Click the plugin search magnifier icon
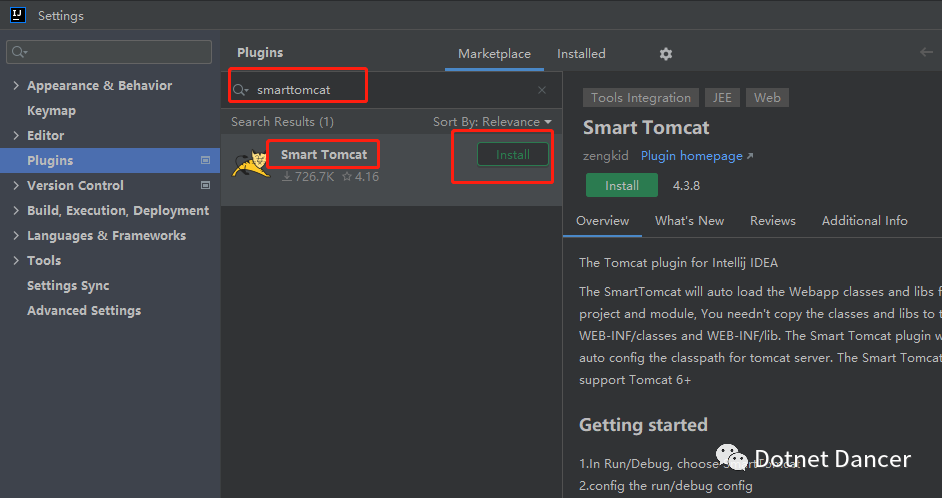 click(x=240, y=90)
